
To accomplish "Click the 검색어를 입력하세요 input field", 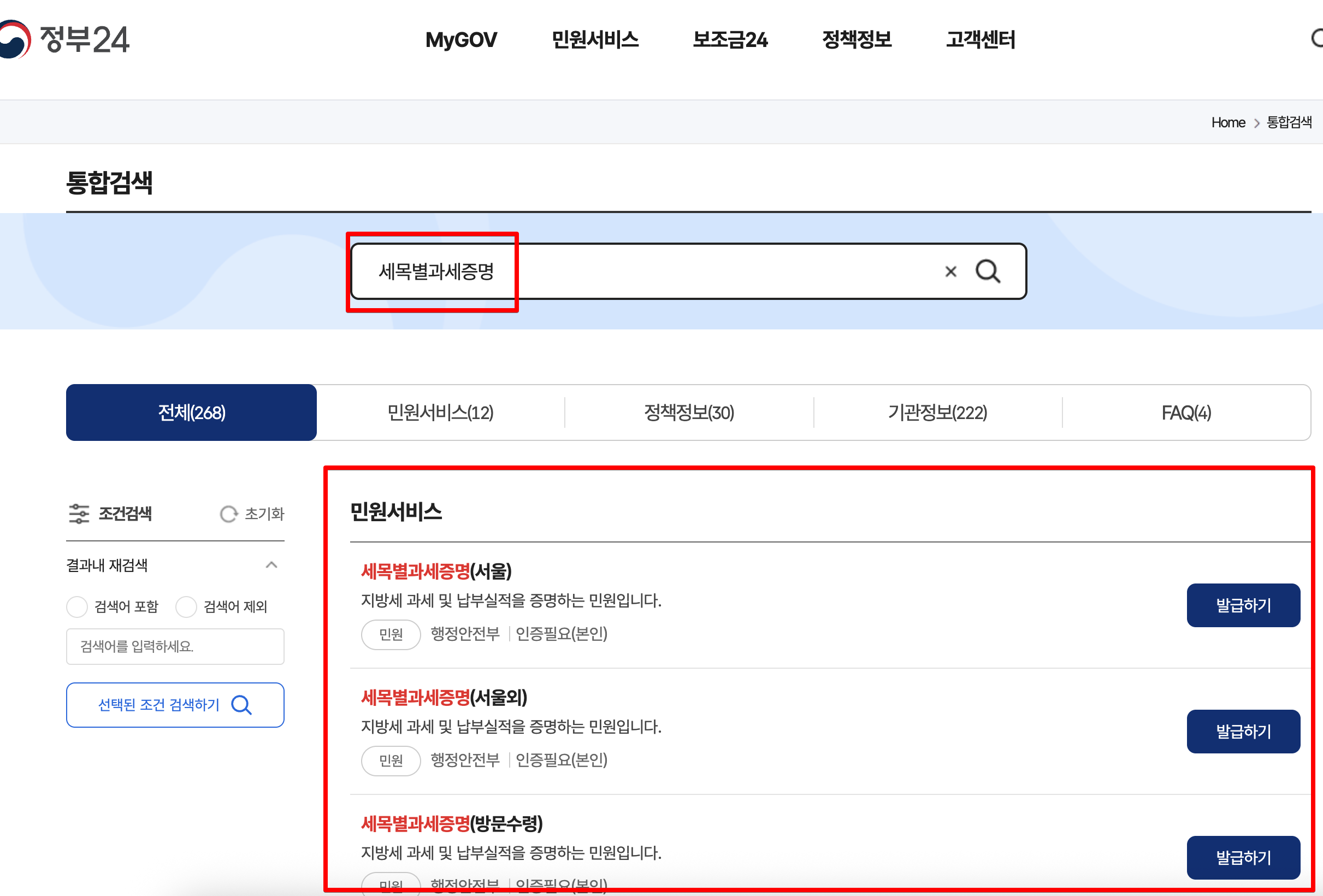I will [175, 646].
